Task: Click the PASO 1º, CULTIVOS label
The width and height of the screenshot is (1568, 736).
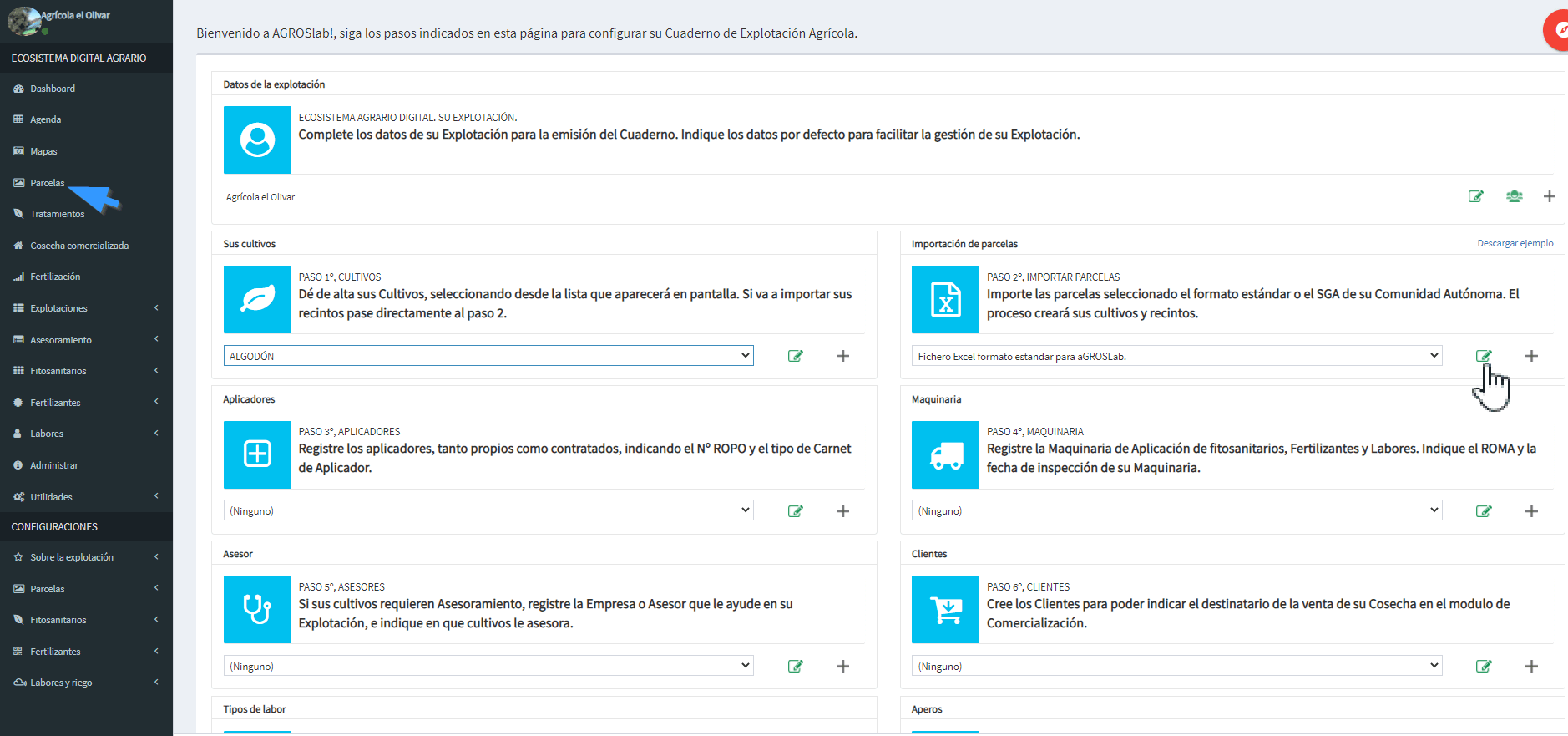Action: pos(340,277)
